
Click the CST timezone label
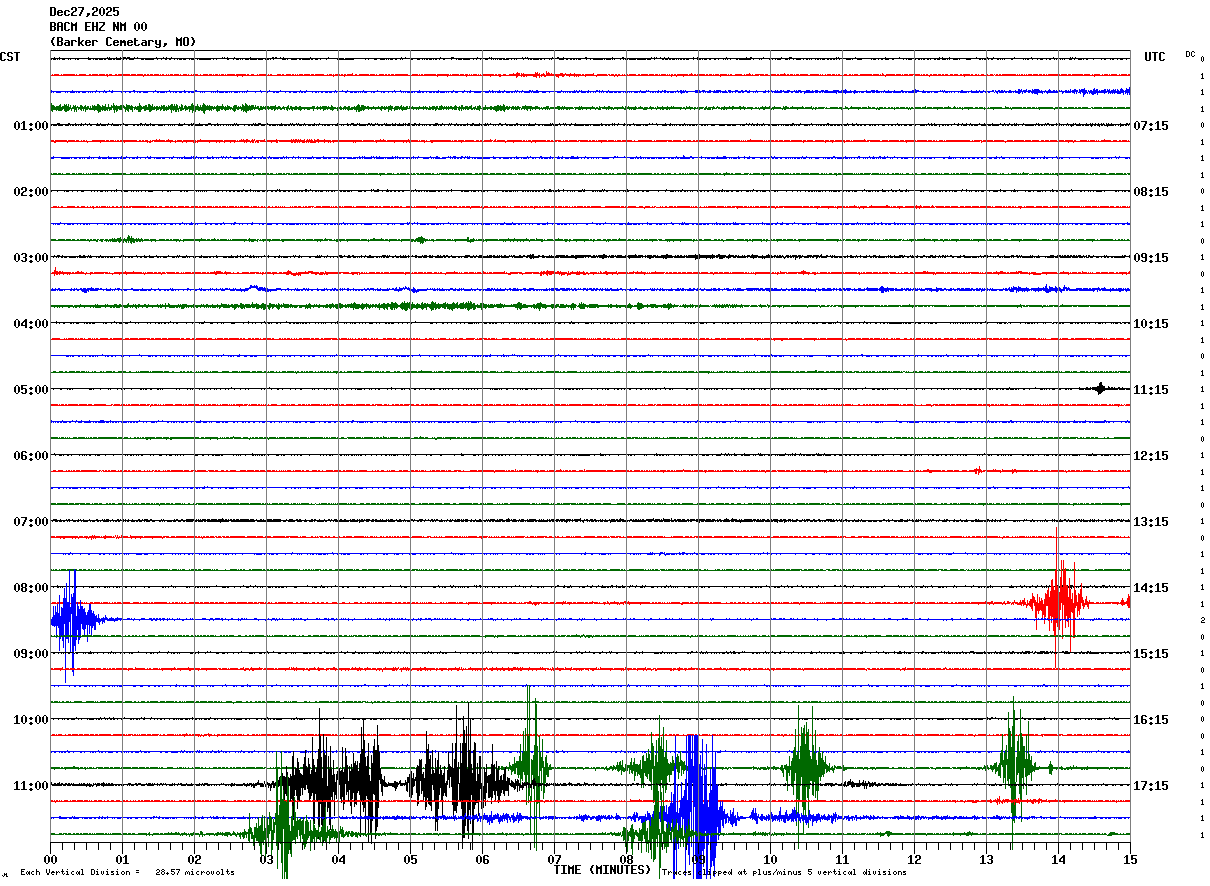pos(10,57)
